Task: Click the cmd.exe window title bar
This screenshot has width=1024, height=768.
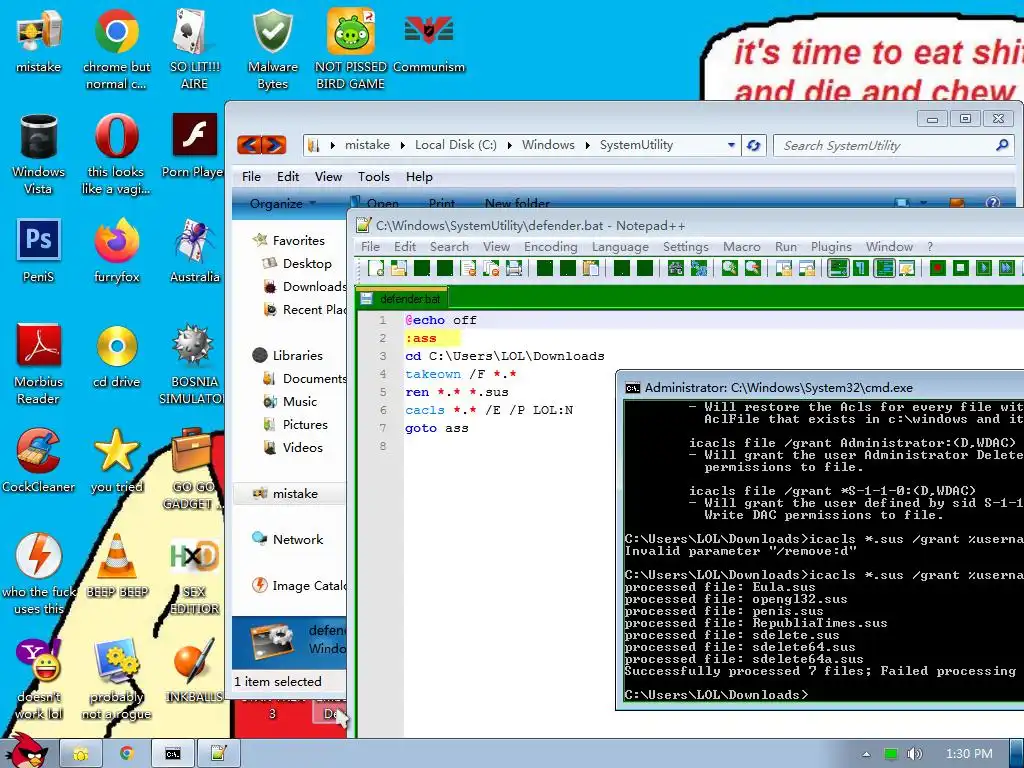Action: coord(821,387)
